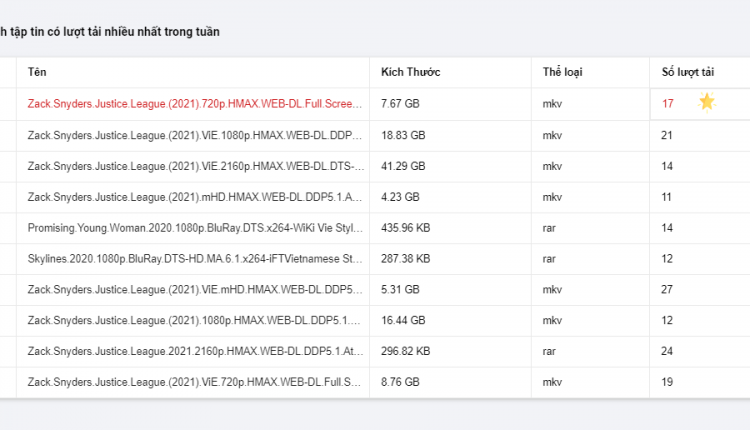The height and width of the screenshot is (430, 750).
Task: Open Justice.League.2021.2160p.HMAX file name
Action: tap(195, 351)
